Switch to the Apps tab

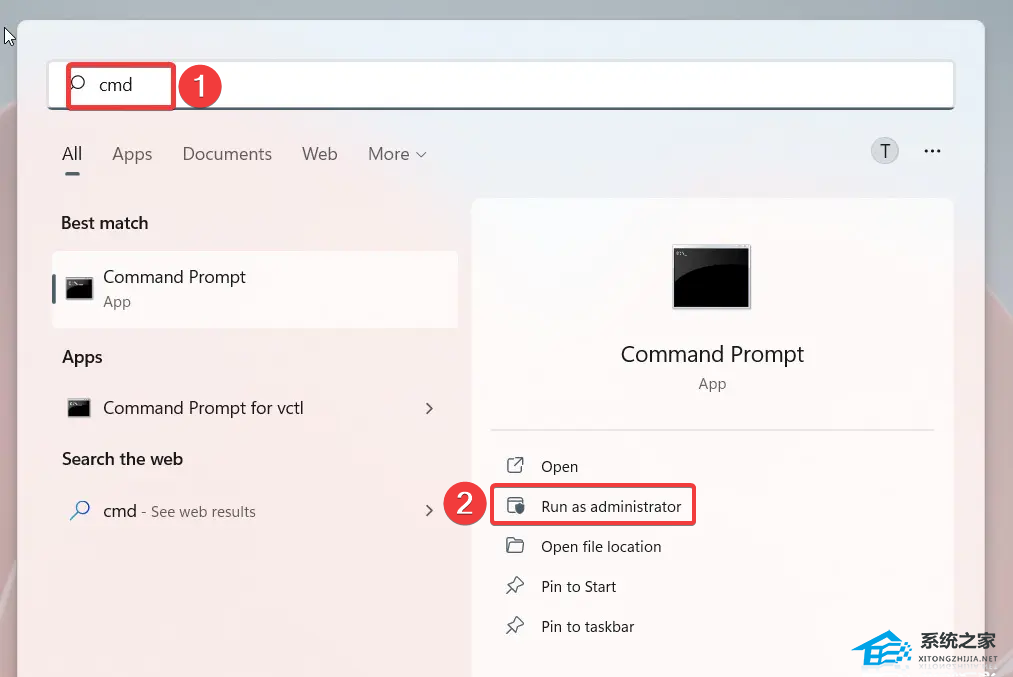[x=132, y=154]
